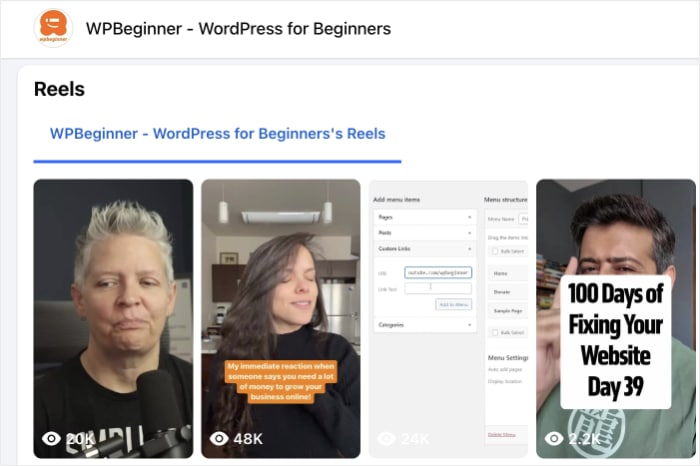
Task: Click the eye icon beside 20K views
Action: point(51,439)
